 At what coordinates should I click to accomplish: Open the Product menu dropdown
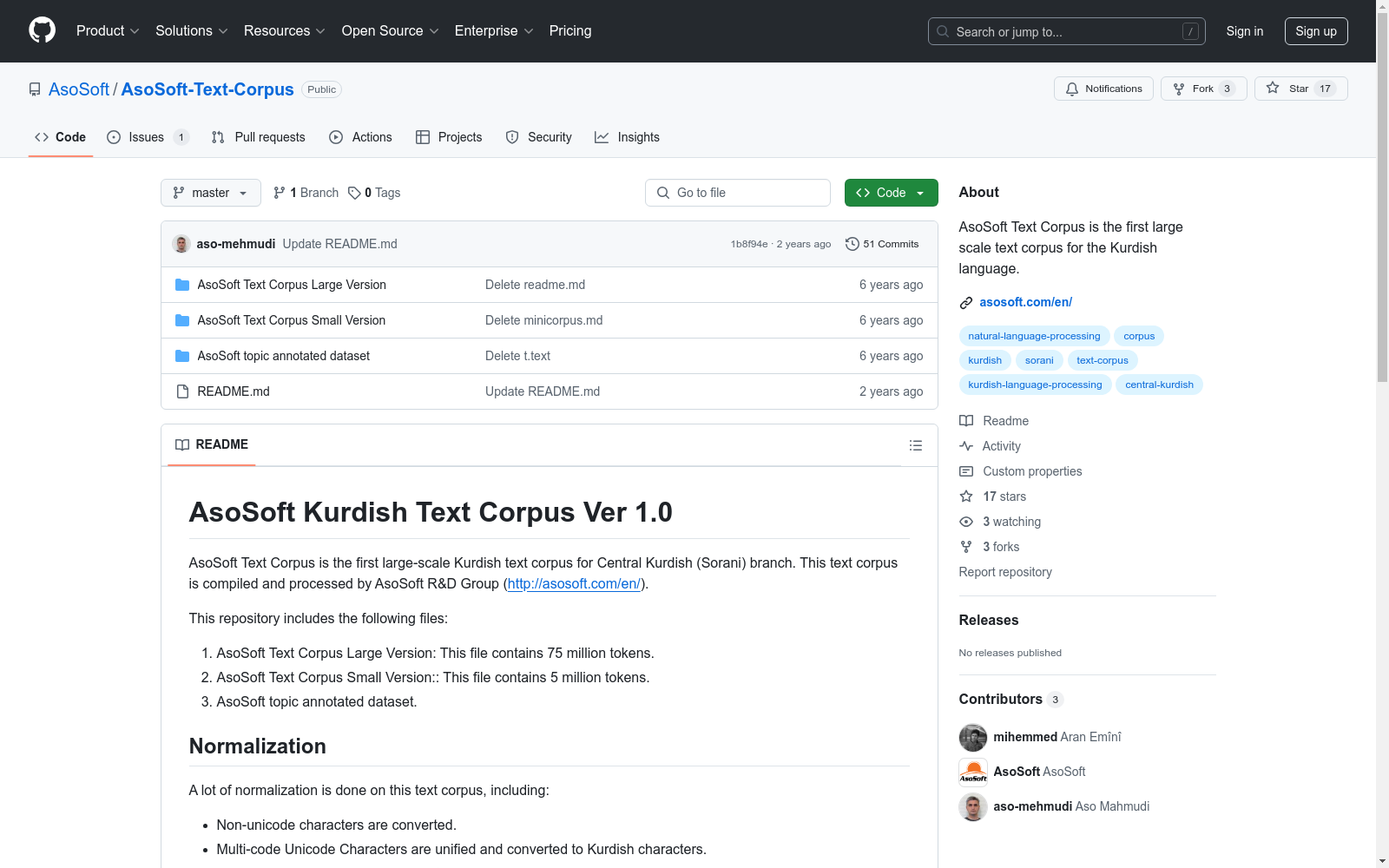pos(108,31)
